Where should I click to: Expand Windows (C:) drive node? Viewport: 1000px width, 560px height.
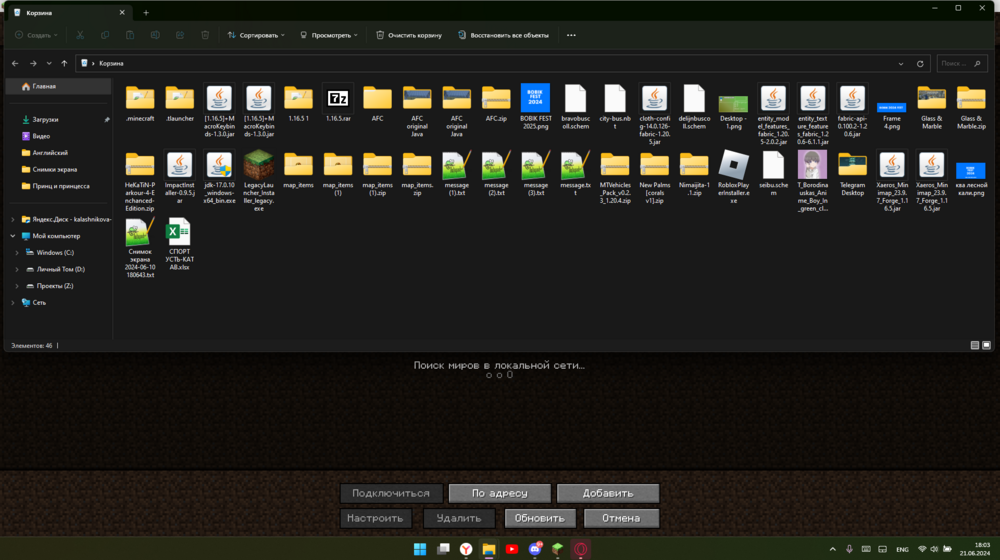(x=17, y=253)
